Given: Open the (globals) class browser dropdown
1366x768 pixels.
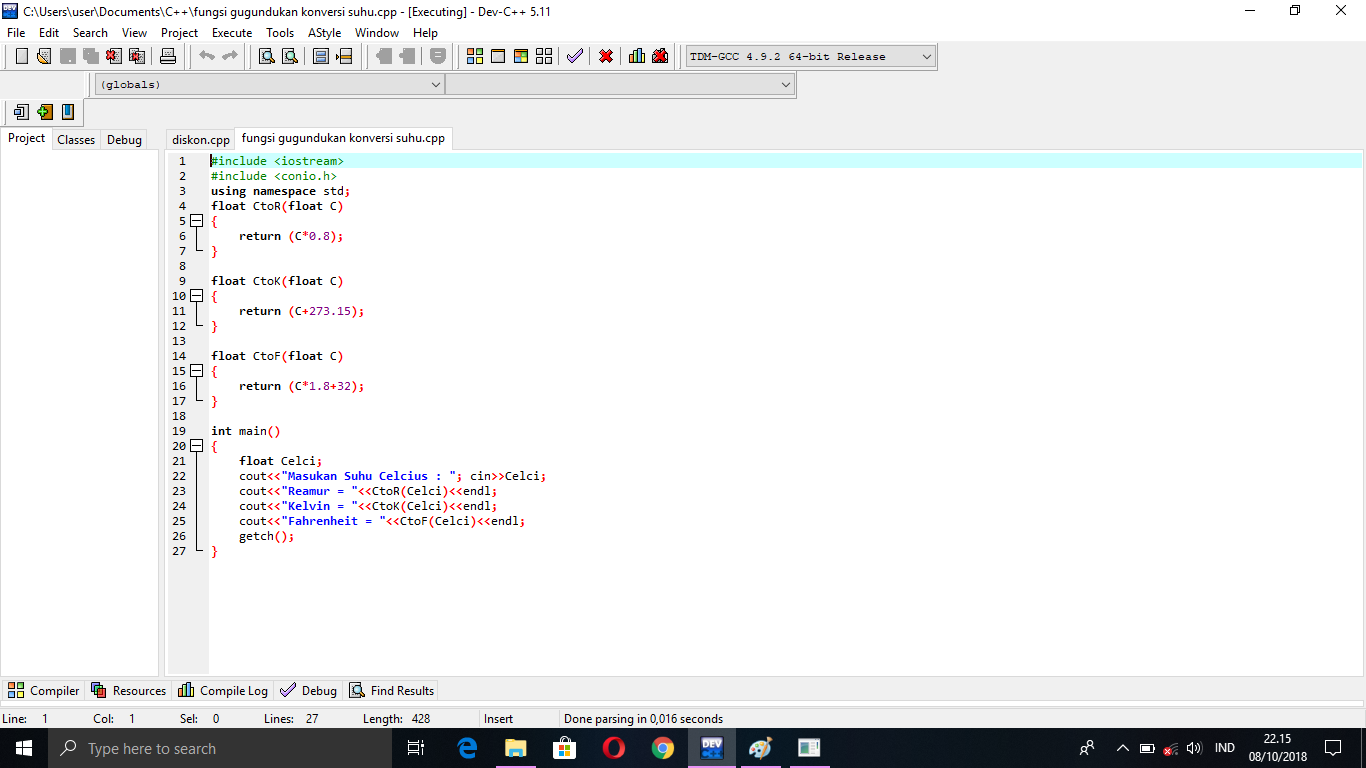Looking at the screenshot, I should [438, 84].
